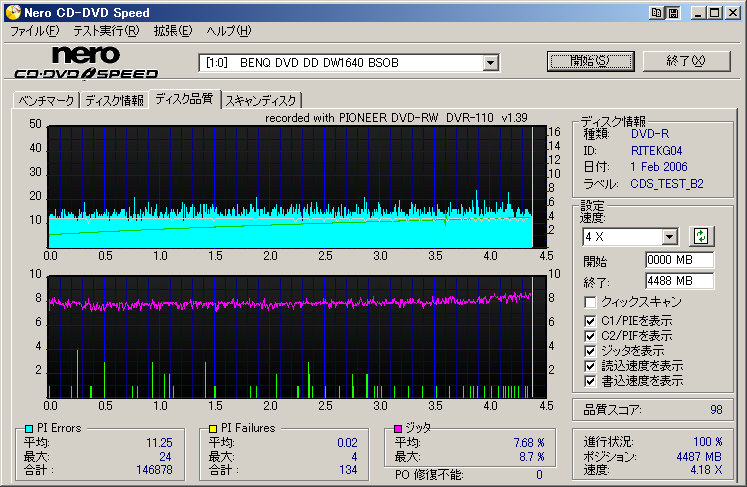Click the PO 修復不能 value 0
Image resolution: width=747 pixels, height=487 pixels.
(539, 475)
